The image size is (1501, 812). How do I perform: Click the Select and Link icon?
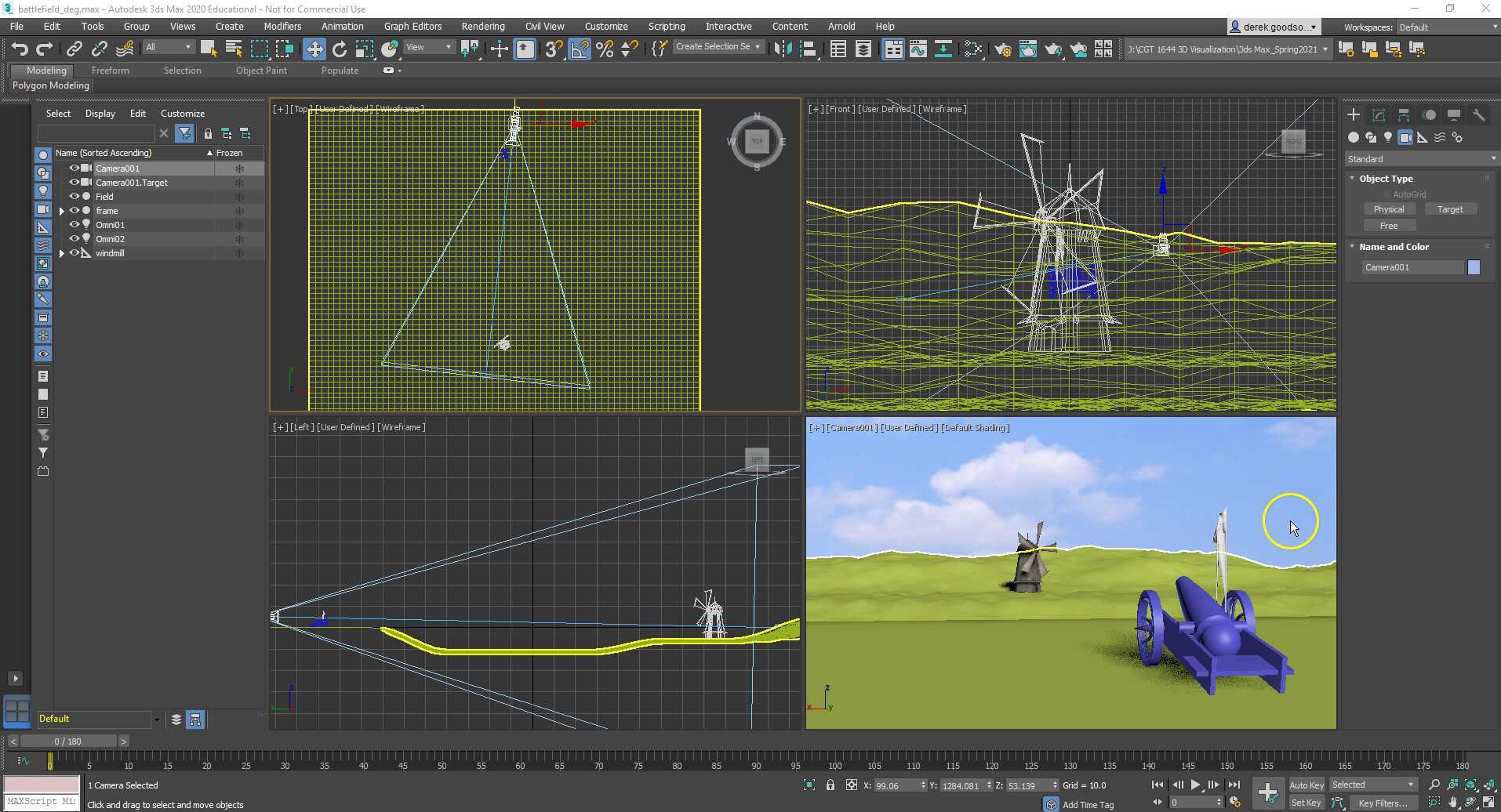coord(74,49)
